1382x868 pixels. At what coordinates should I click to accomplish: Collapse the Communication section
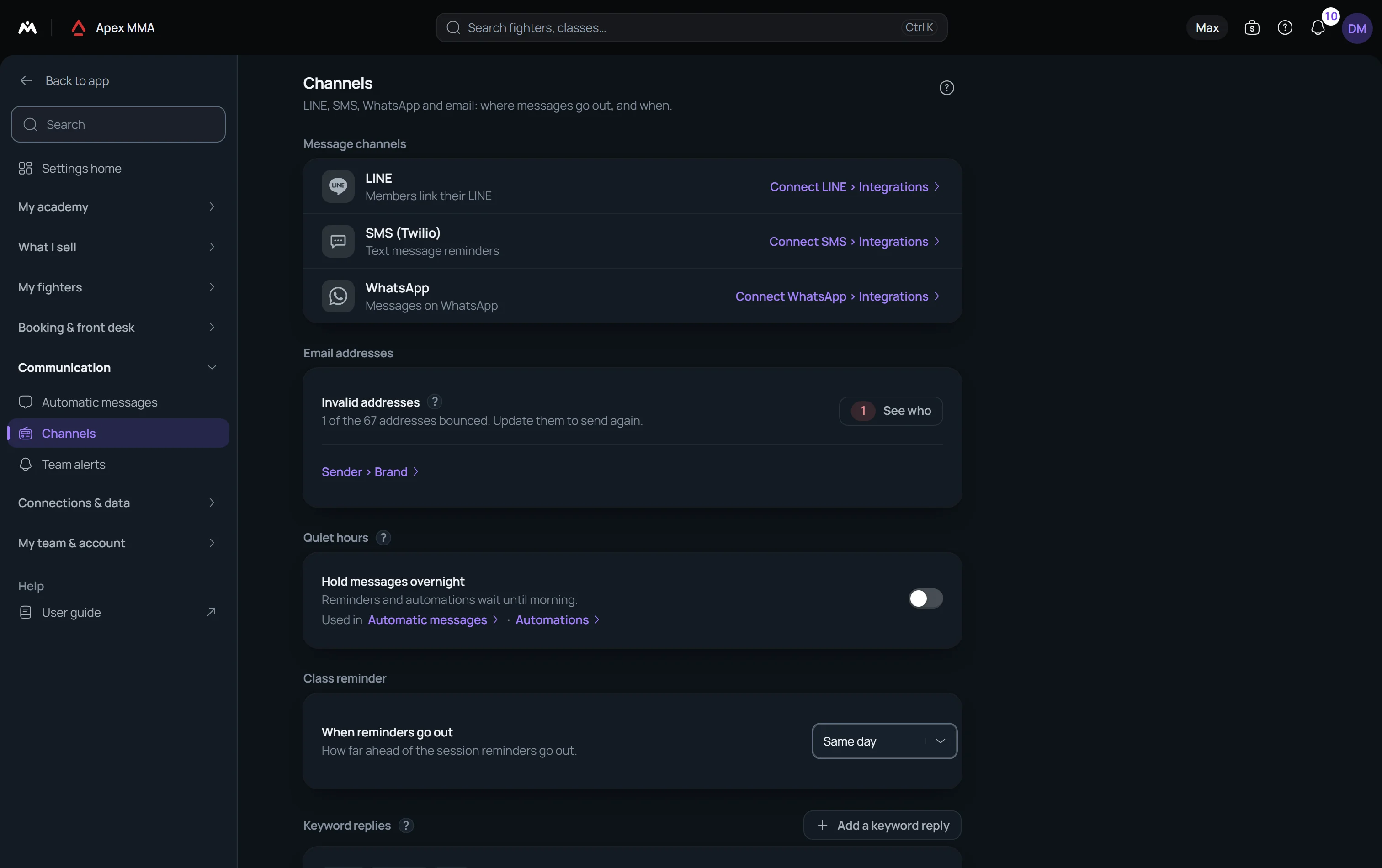coord(117,367)
